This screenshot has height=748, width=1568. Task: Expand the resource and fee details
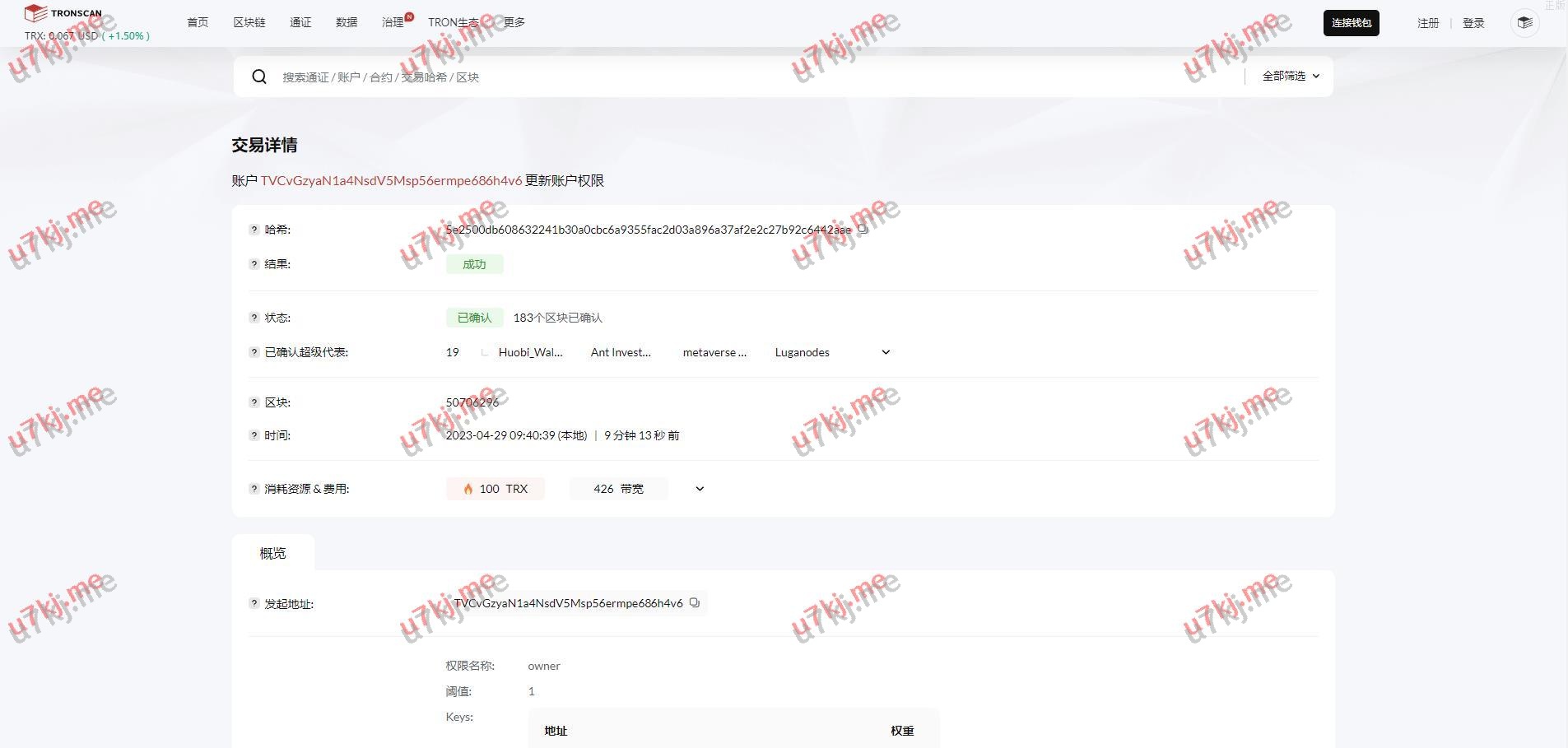700,489
